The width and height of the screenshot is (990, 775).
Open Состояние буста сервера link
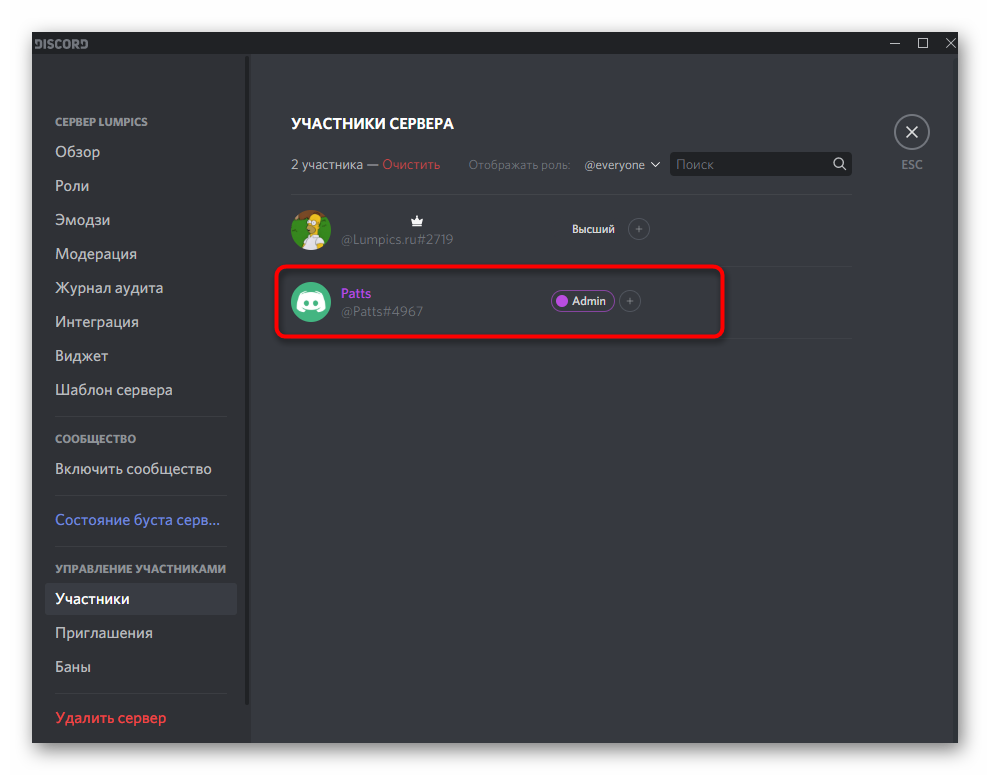(x=137, y=520)
